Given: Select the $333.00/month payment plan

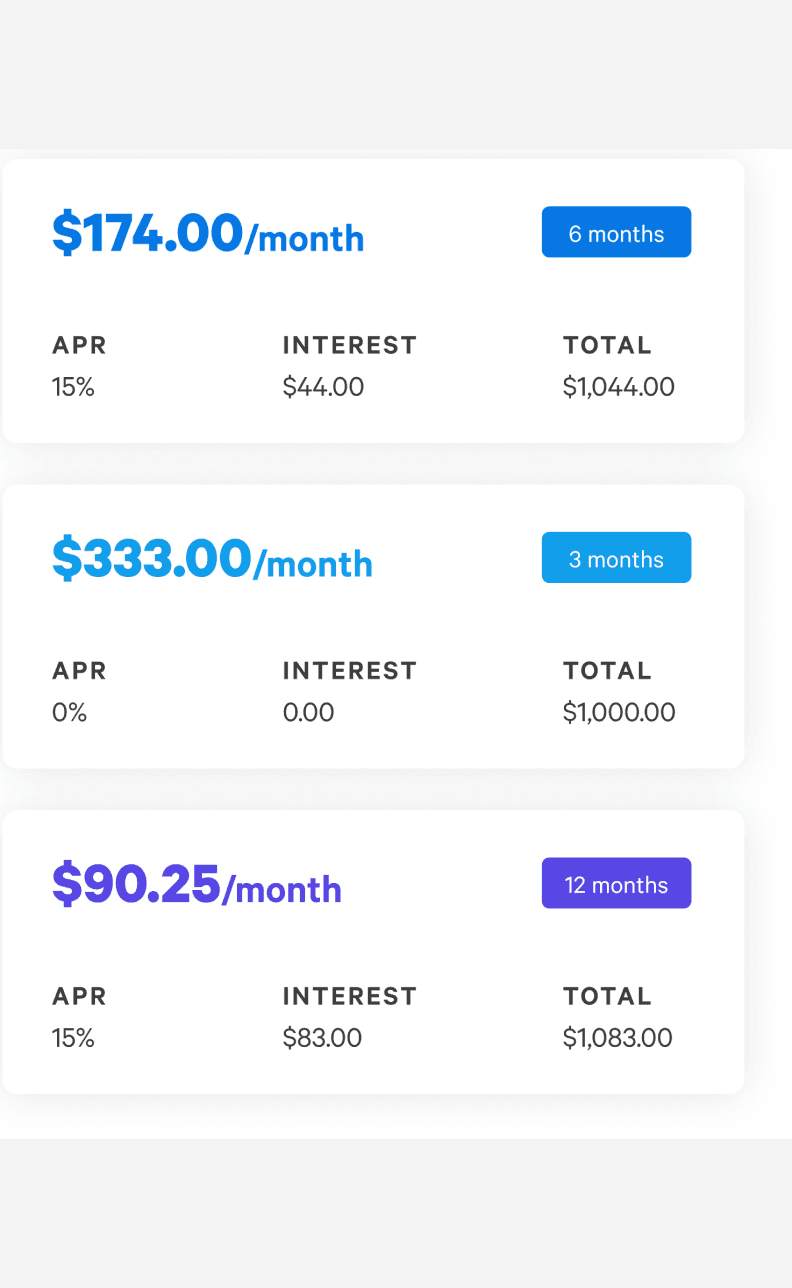Looking at the screenshot, I should (x=212, y=560).
